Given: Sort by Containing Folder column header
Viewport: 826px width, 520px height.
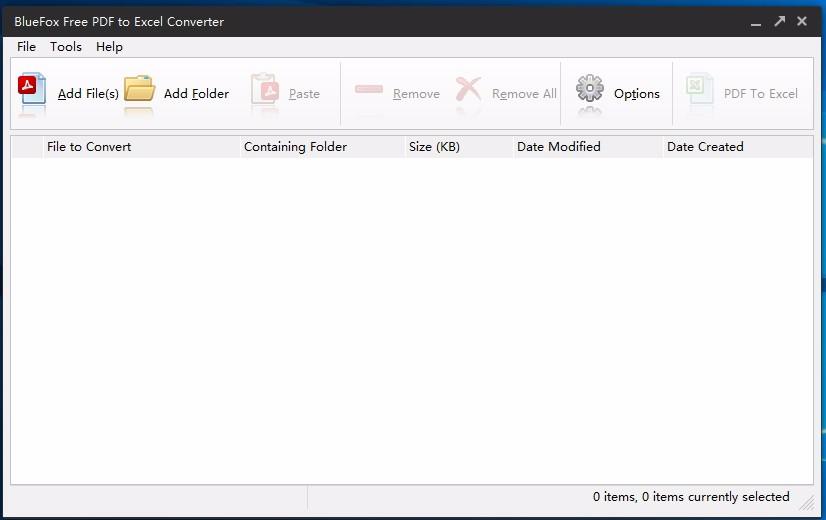Looking at the screenshot, I should [x=322, y=146].
